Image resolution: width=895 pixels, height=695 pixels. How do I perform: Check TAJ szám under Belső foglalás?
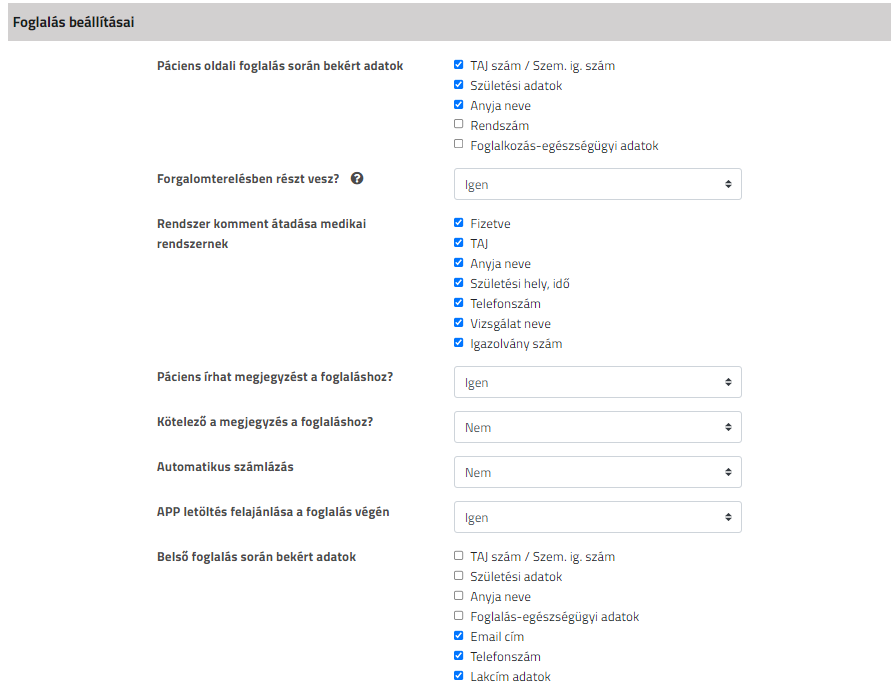(458, 555)
